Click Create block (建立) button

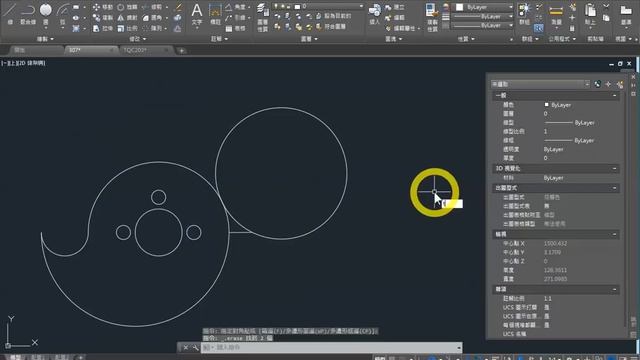click(395, 7)
